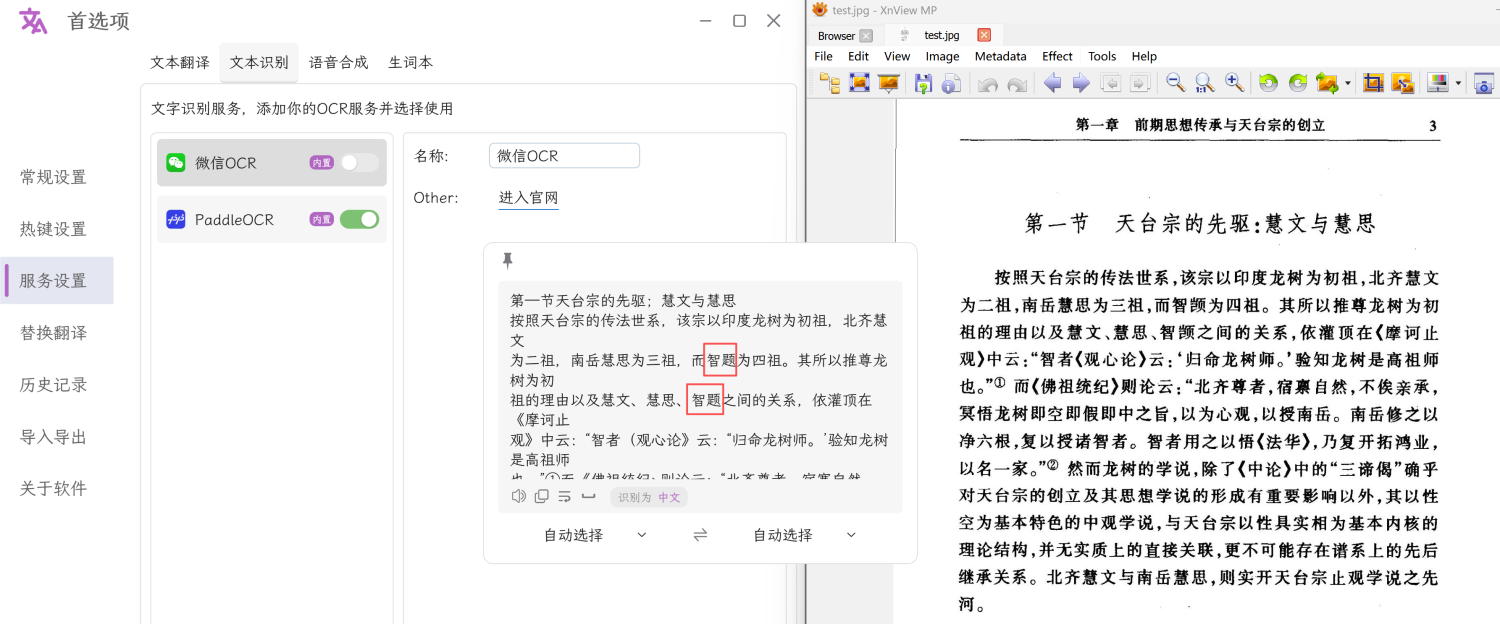Open the Effect menu in XnView
Viewport: 1500px width, 624px height.
(x=1057, y=56)
